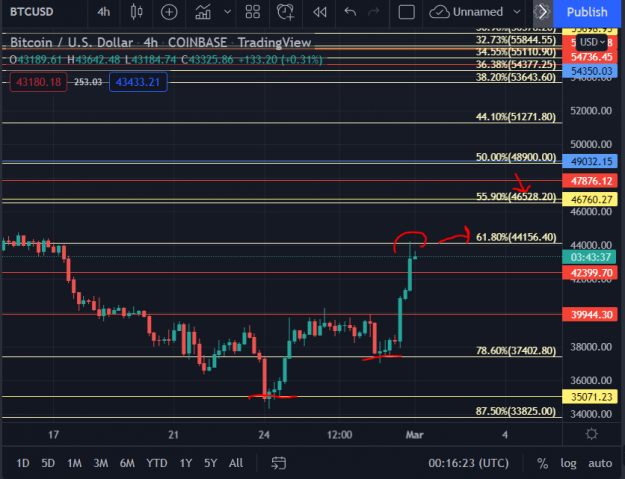
Task: Click the right chevron expand toolbar icon
Action: [x=542, y=12]
